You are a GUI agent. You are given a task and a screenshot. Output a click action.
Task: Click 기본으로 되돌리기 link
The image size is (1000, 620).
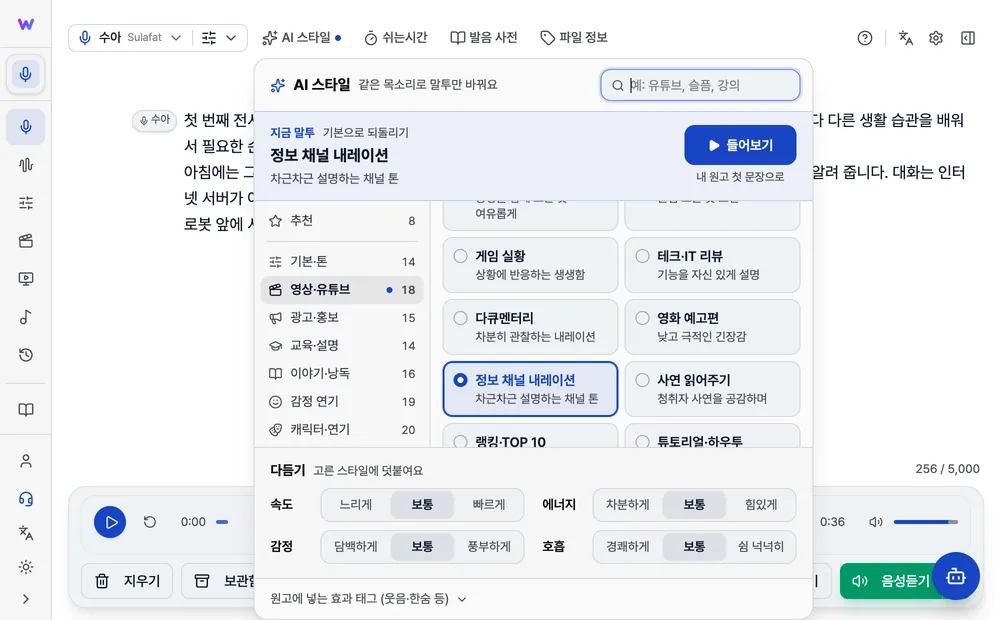[365, 133]
